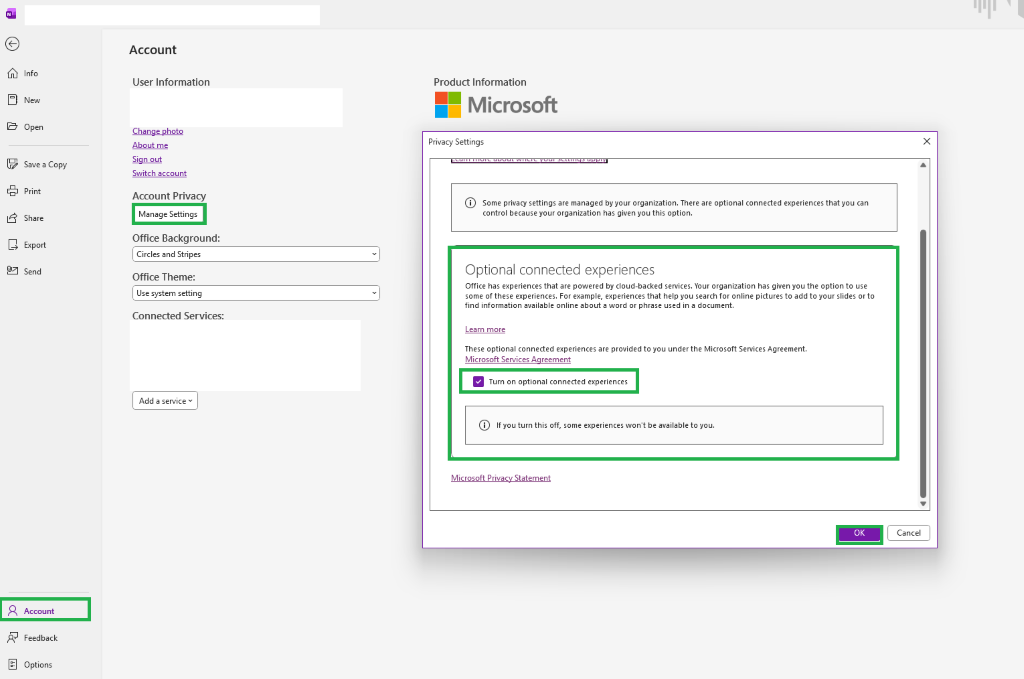Viewport: 1024px width, 679px height.
Task: Select the Account sidebar item
Action: tap(46, 610)
